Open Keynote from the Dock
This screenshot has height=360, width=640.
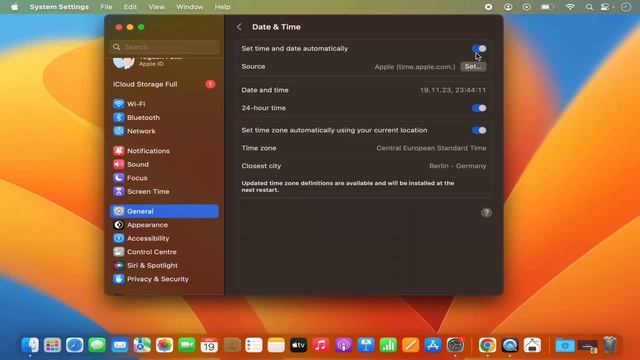(x=366, y=345)
